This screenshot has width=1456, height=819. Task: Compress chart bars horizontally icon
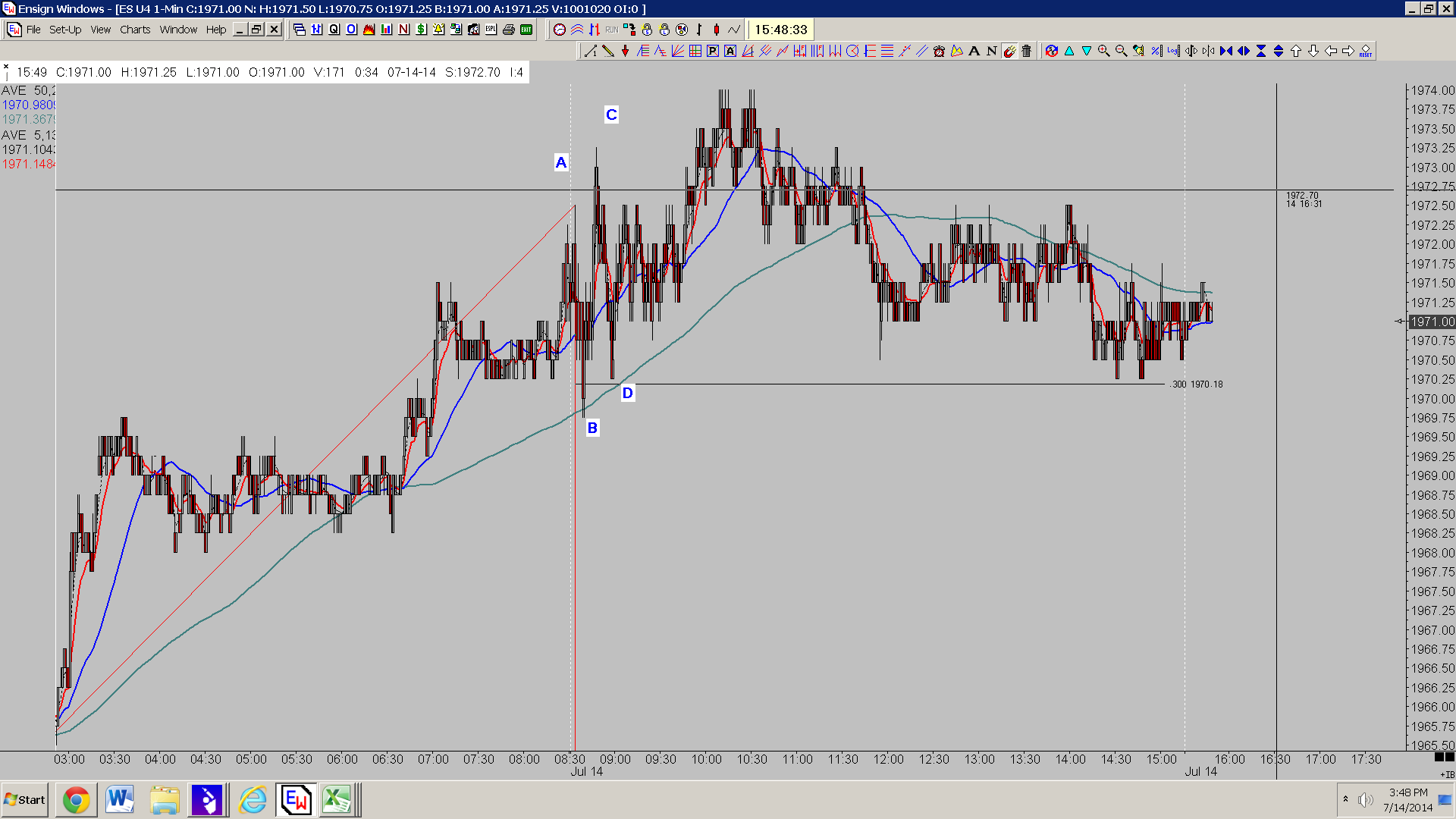click(1225, 51)
